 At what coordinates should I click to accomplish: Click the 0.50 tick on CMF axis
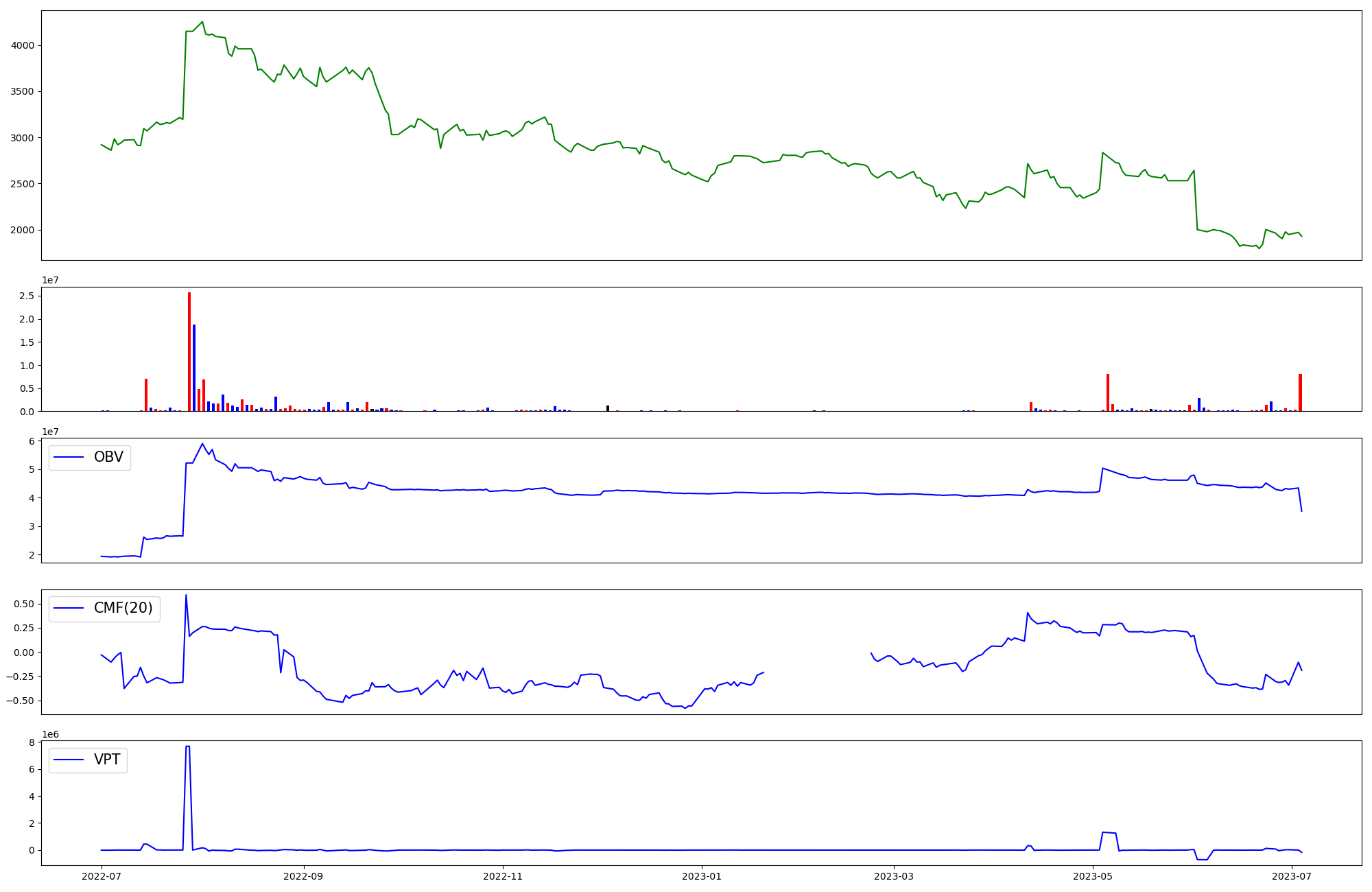[23, 604]
